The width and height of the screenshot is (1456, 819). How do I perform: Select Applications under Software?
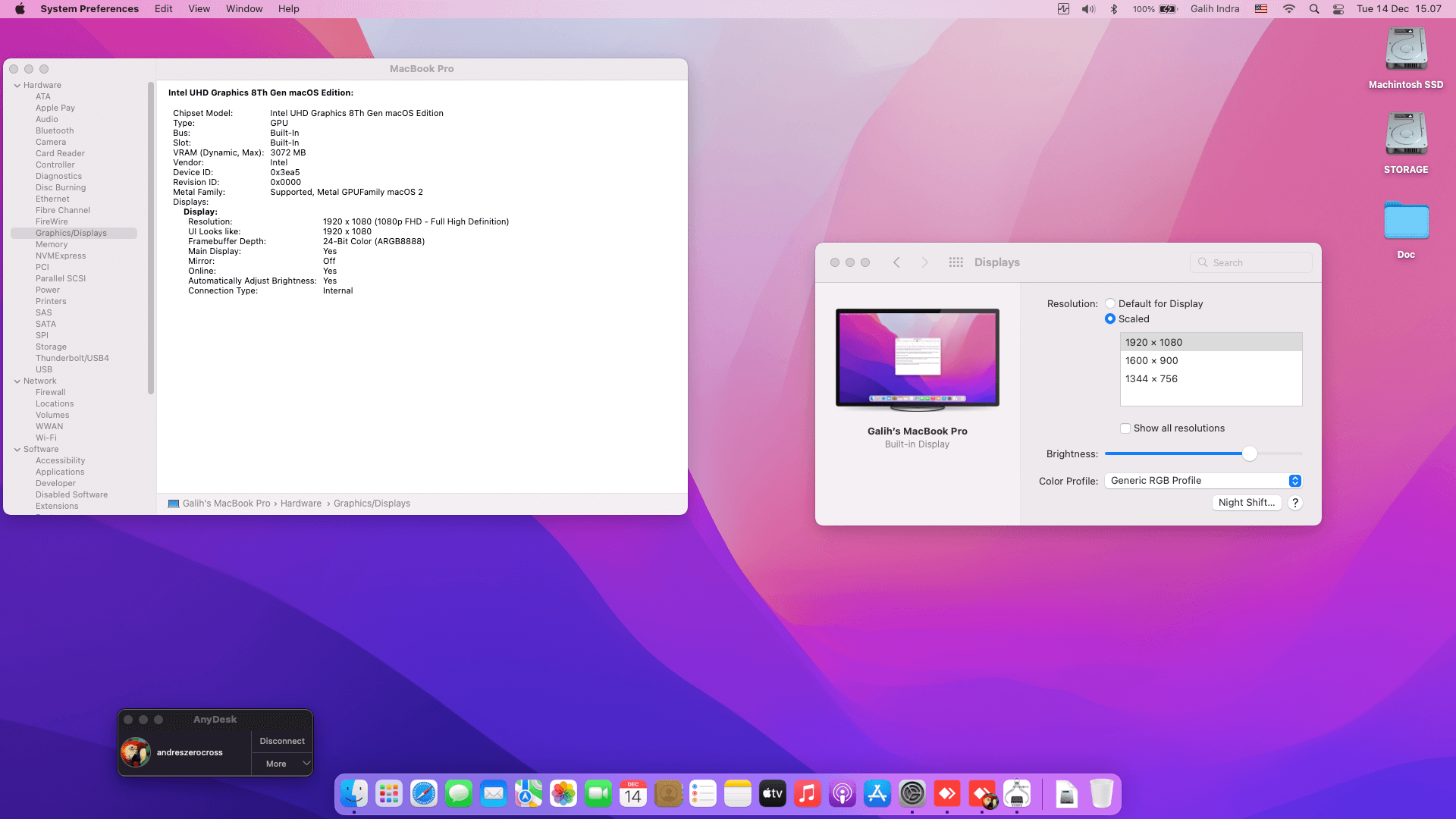point(60,472)
